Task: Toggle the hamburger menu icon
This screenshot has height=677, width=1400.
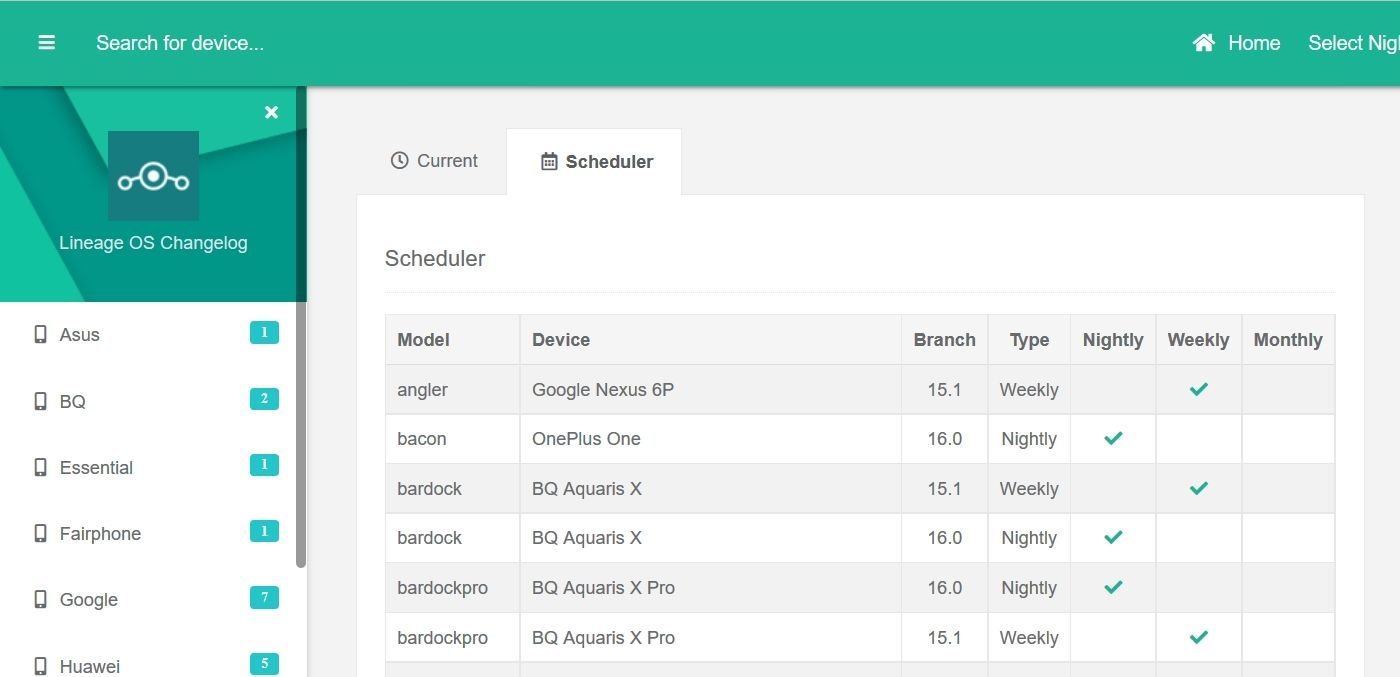Action: [47, 43]
